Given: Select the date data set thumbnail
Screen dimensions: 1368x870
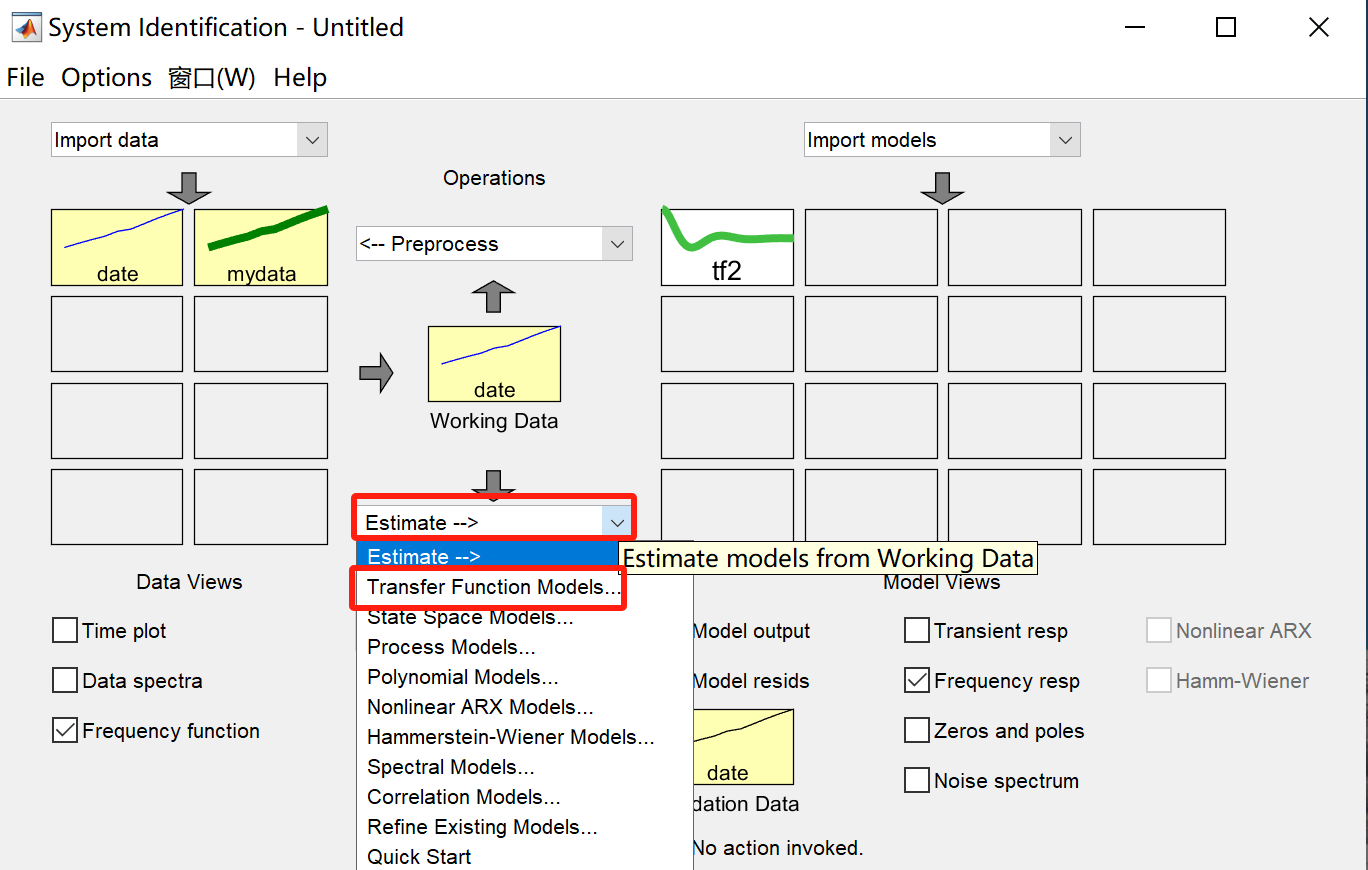Looking at the screenshot, I should click(x=117, y=247).
